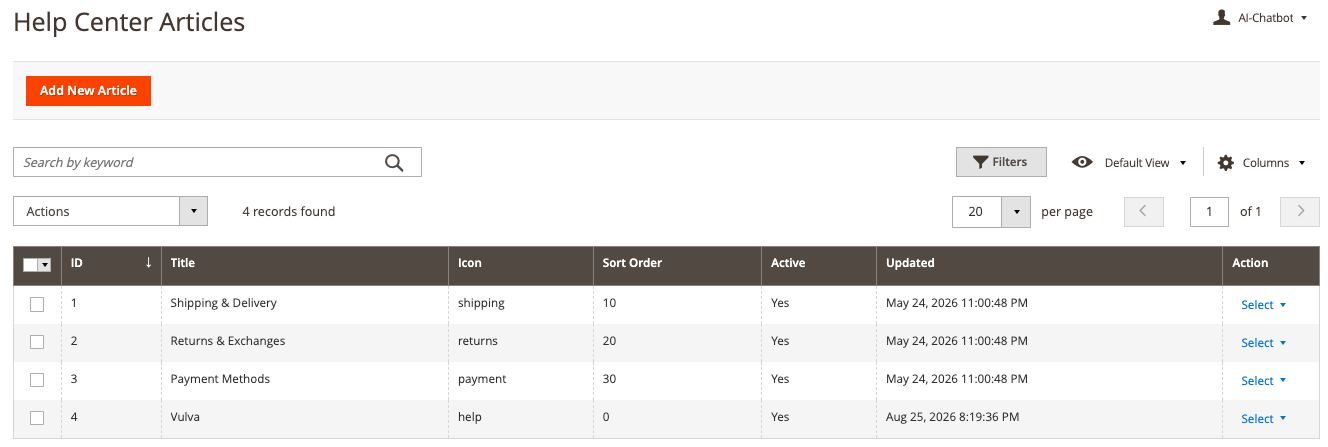This screenshot has width=1328, height=447.
Task: Click the Help Center Articles heading
Action: coord(129,22)
